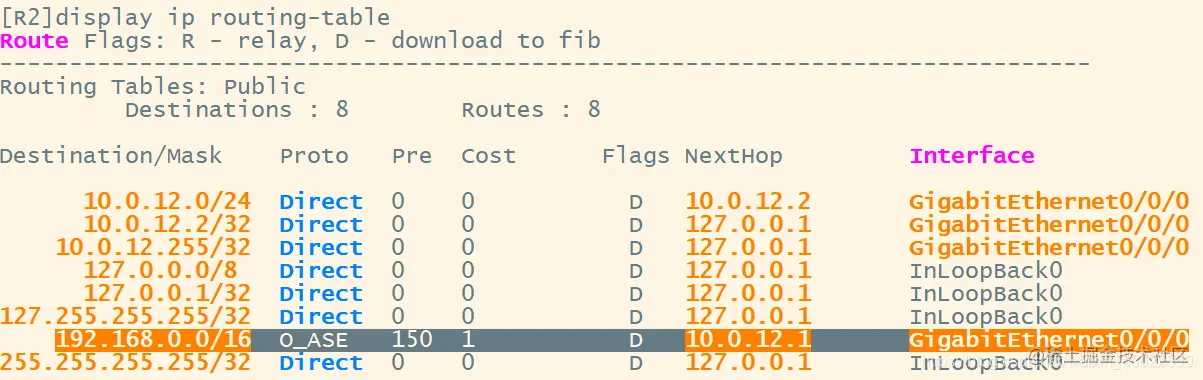The image size is (1203, 380).
Task: Select GigabitEthernet0/0/0 in the 10.0.12.0/24 row
Action: click(x=1049, y=202)
